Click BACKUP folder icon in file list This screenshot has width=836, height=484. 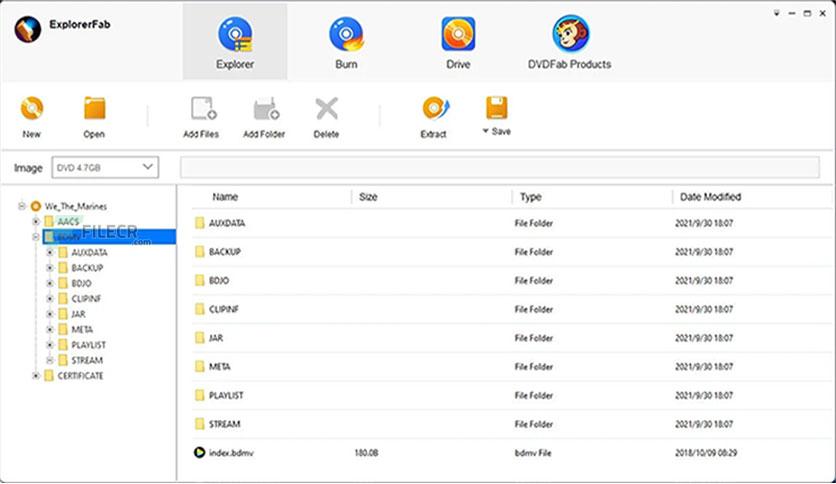click(x=199, y=252)
